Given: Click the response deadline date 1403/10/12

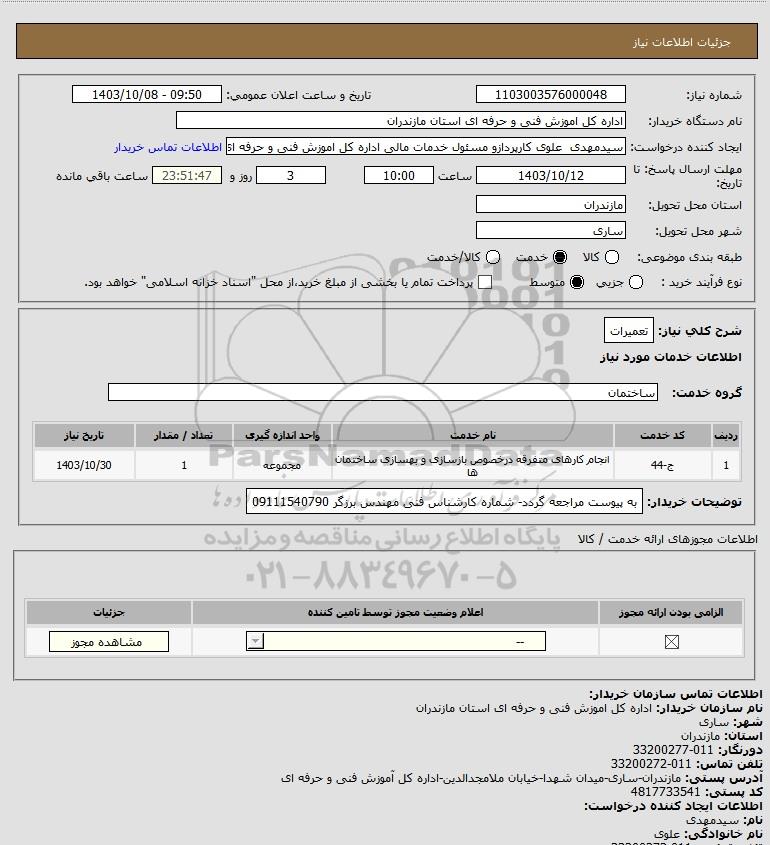Looking at the screenshot, I should [551, 175].
